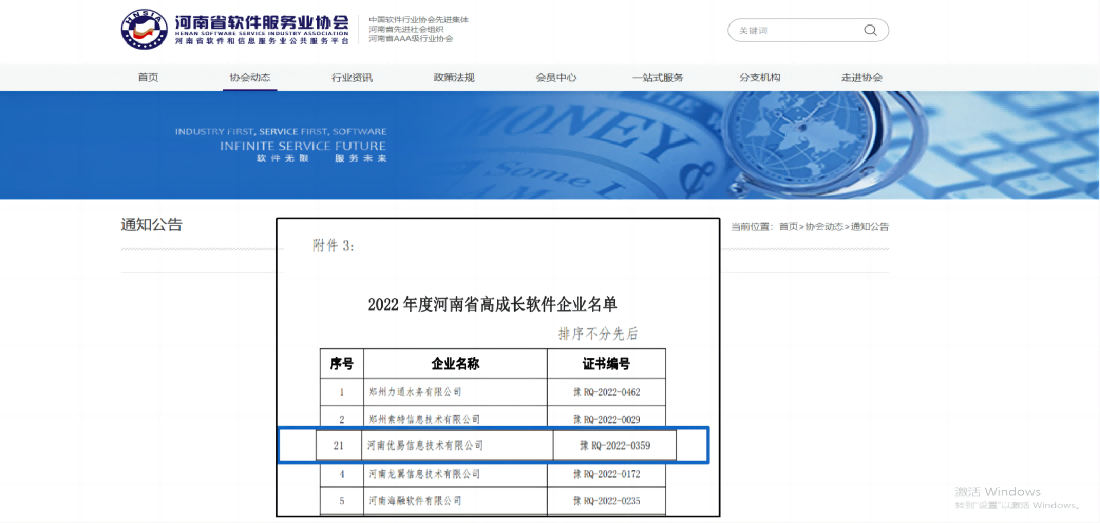Click the 企业名称 column header
This screenshot has height=523, width=1100.
[455, 364]
